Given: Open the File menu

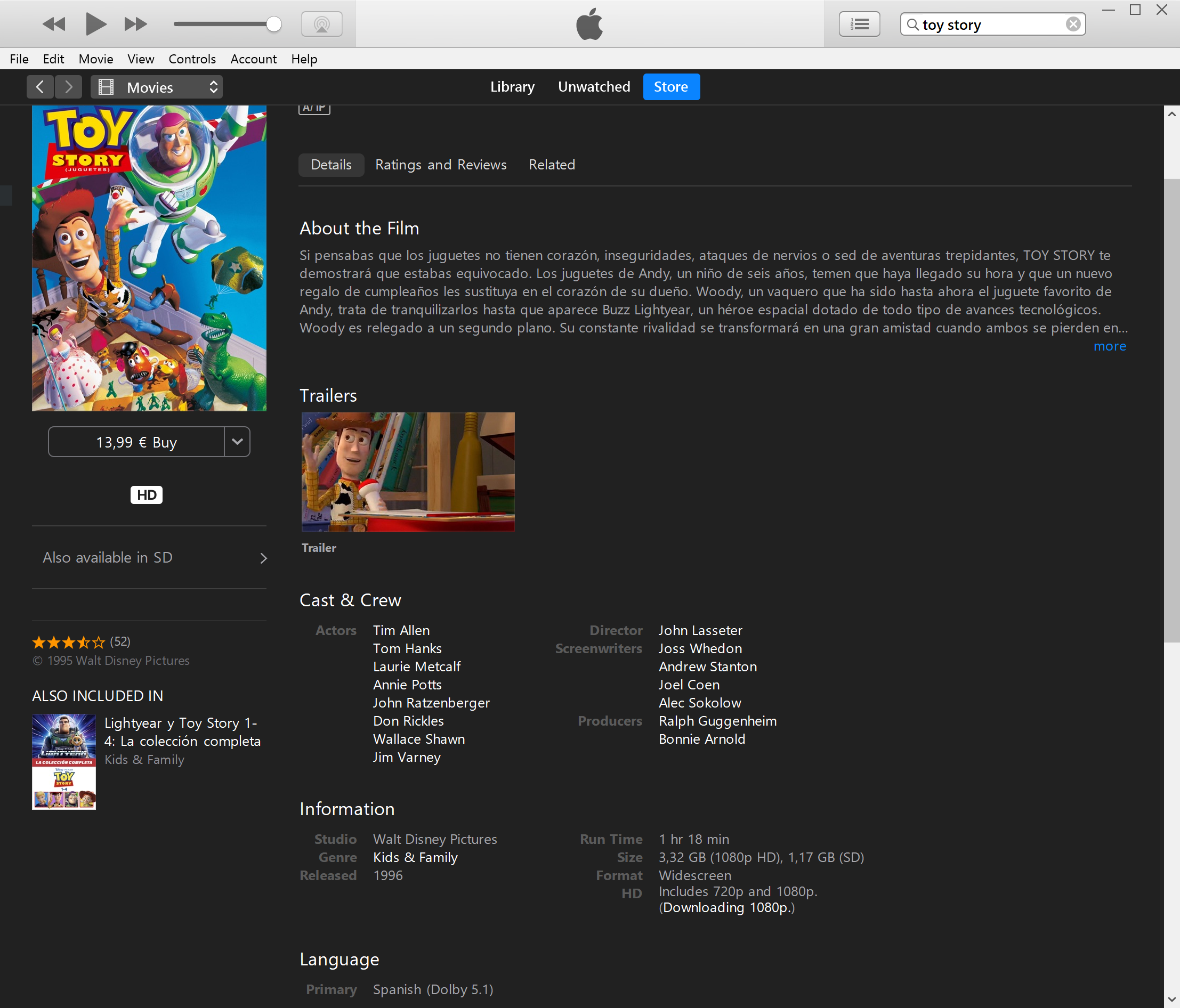Looking at the screenshot, I should (19, 59).
